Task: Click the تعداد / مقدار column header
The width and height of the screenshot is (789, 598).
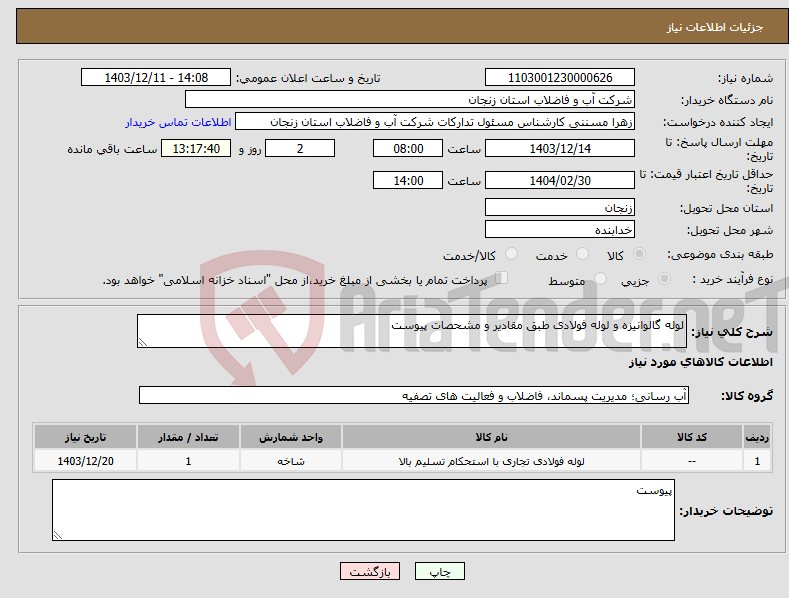Action: pyautogui.click(x=188, y=437)
